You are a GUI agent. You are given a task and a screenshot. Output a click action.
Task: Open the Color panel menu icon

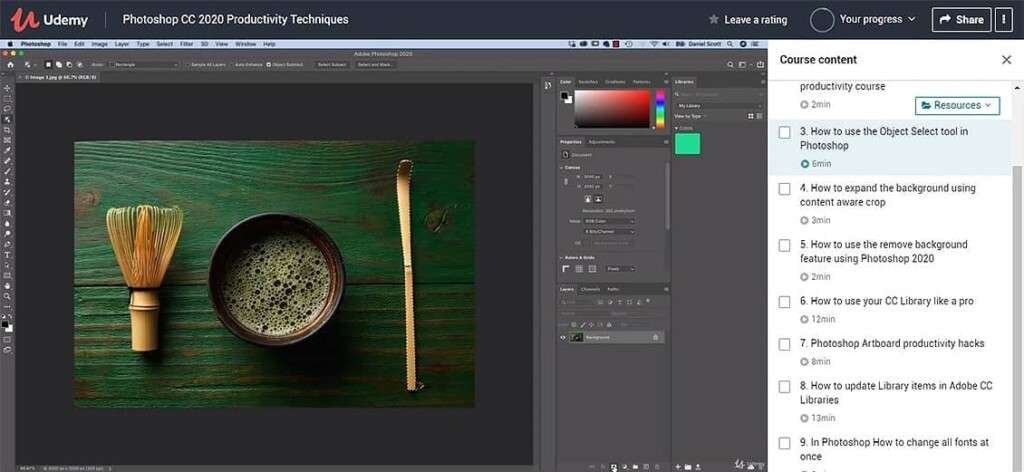[x=666, y=82]
